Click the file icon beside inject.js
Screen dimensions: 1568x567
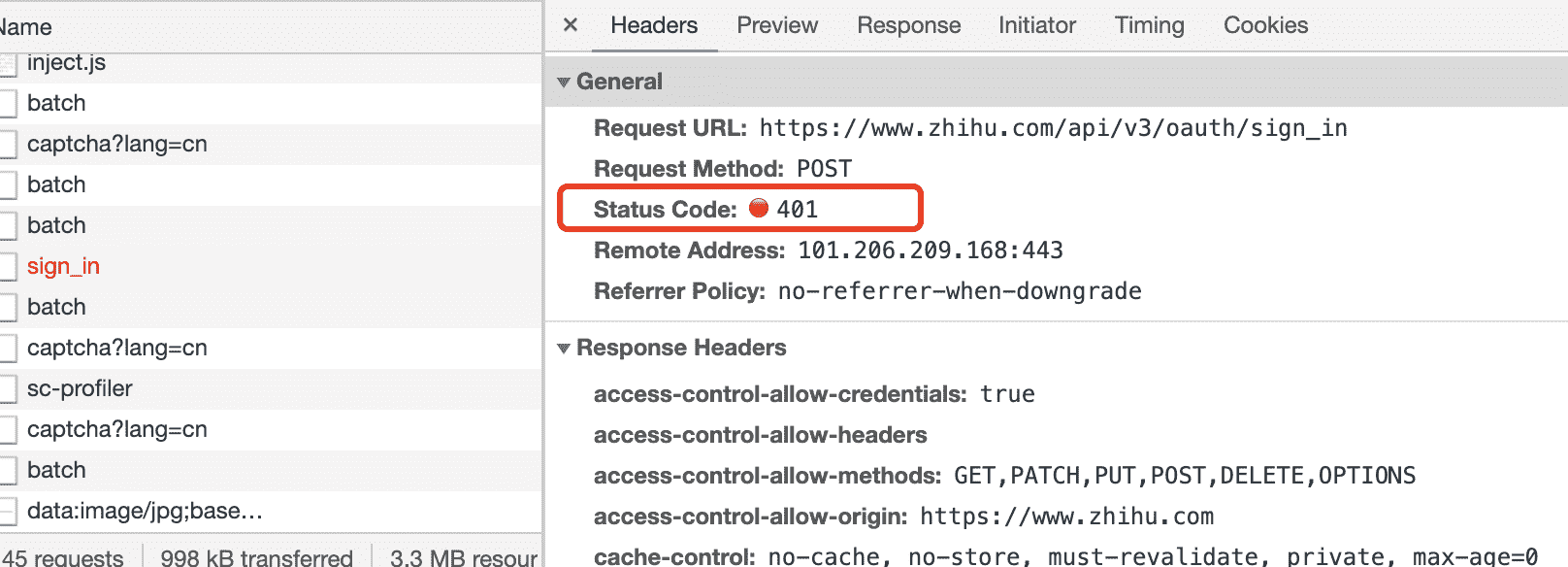tap(8, 64)
